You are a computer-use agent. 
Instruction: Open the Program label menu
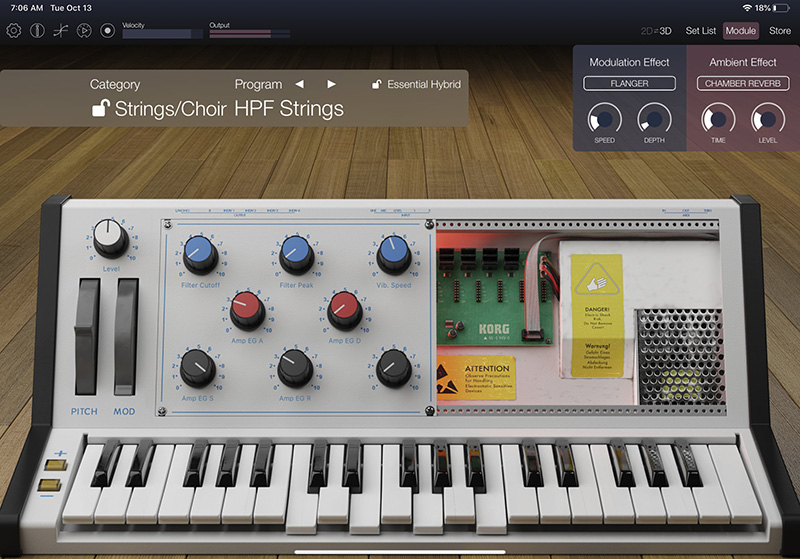pyautogui.click(x=258, y=84)
